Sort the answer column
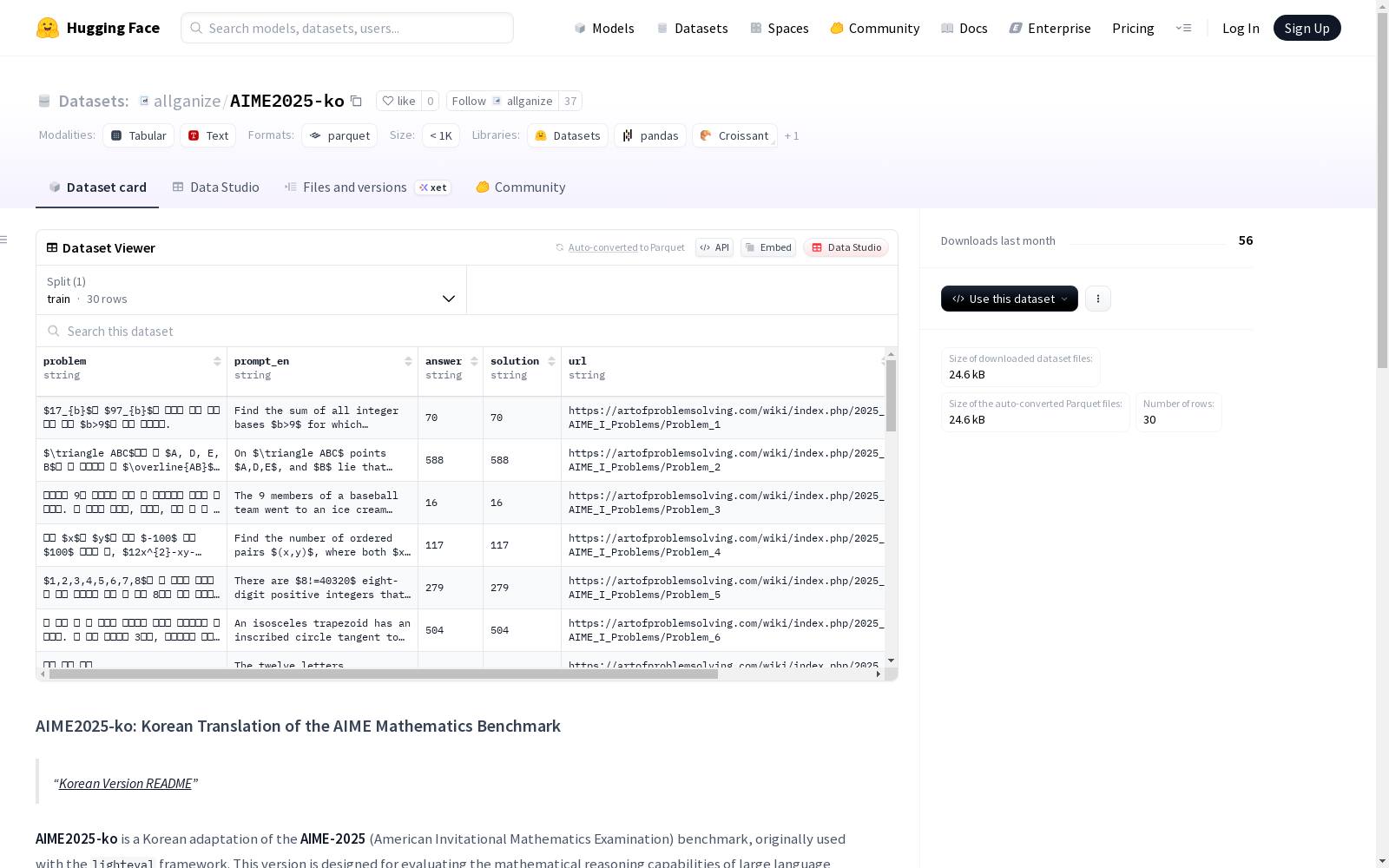1389x868 pixels. tap(474, 361)
